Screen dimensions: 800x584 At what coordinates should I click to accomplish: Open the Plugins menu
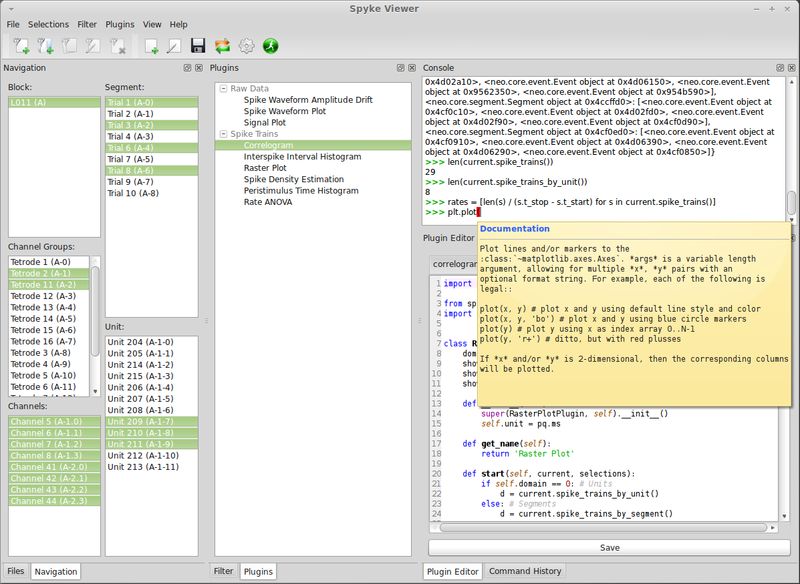120,24
